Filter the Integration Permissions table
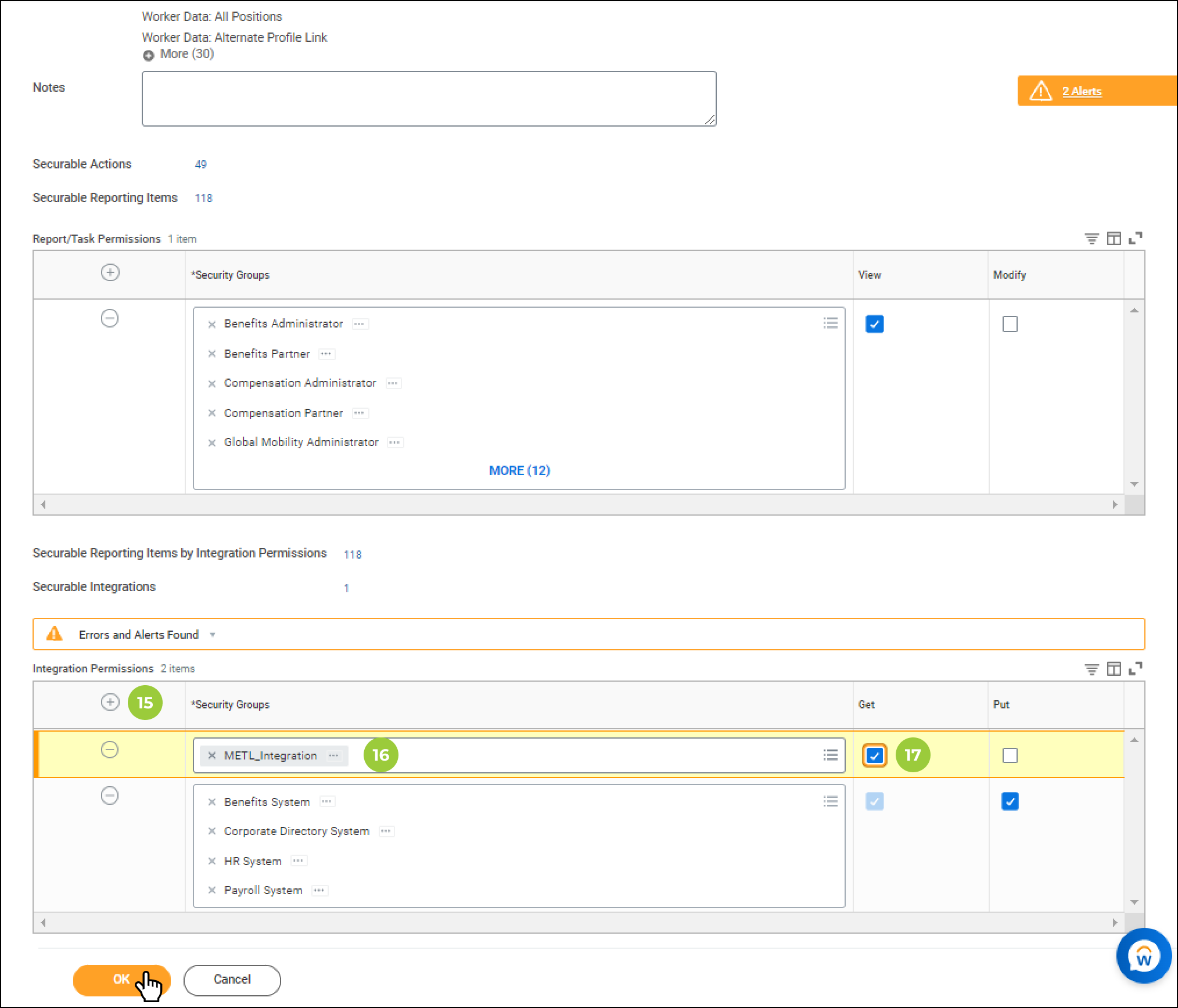The height and width of the screenshot is (1008, 1178). [x=1091, y=669]
